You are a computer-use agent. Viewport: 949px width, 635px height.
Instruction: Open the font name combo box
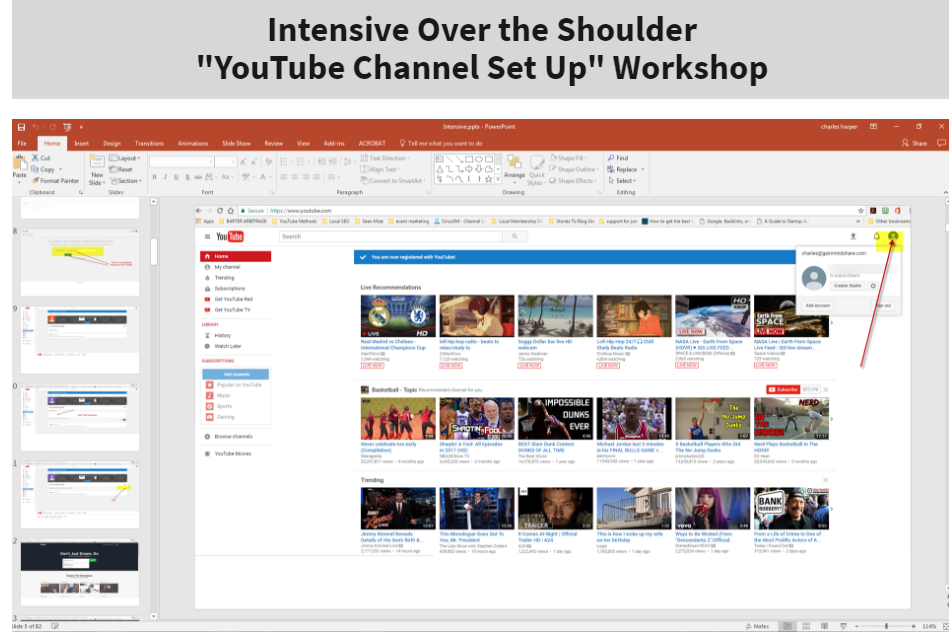point(182,162)
